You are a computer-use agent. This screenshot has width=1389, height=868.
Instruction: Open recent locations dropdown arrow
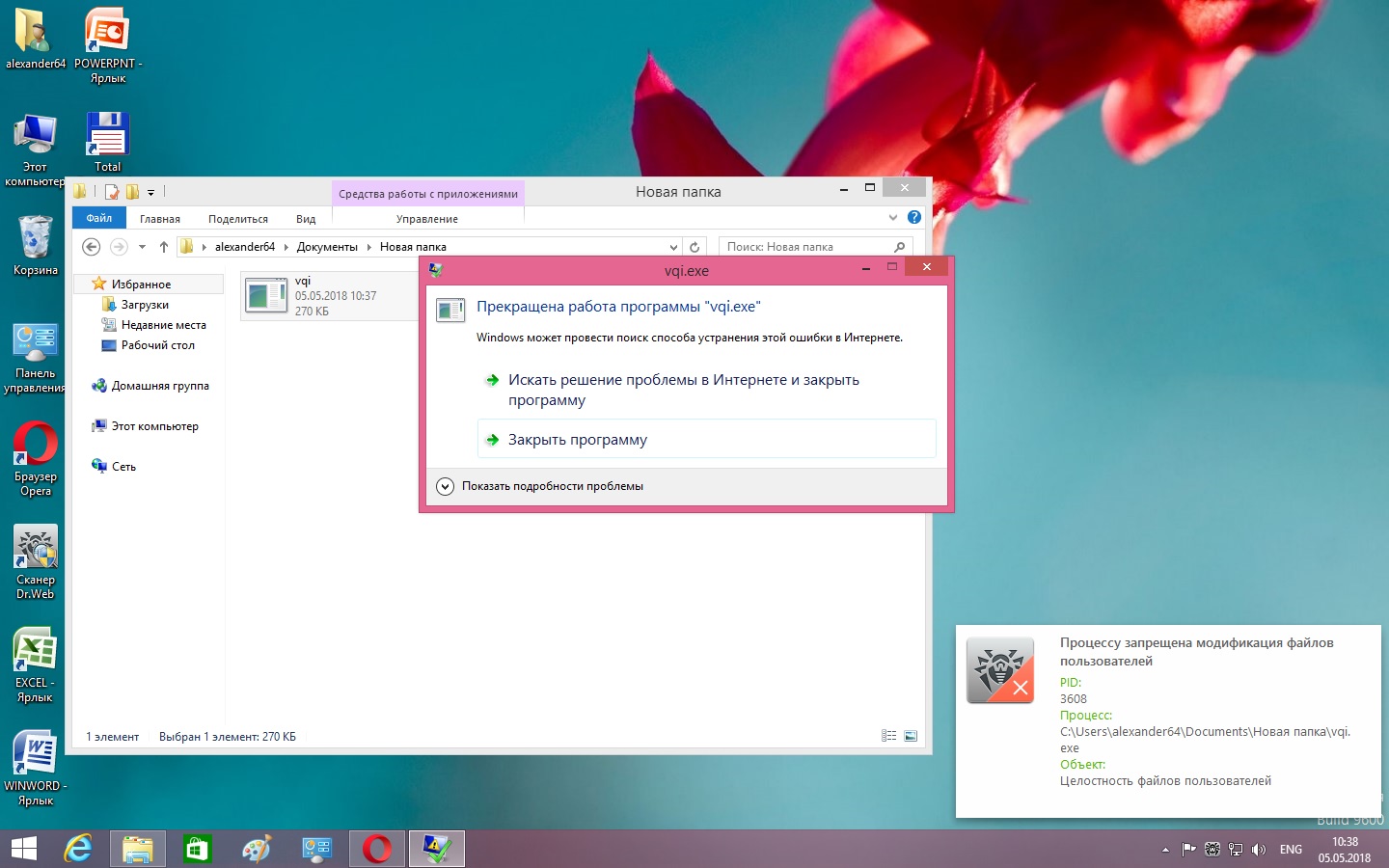[x=142, y=247]
